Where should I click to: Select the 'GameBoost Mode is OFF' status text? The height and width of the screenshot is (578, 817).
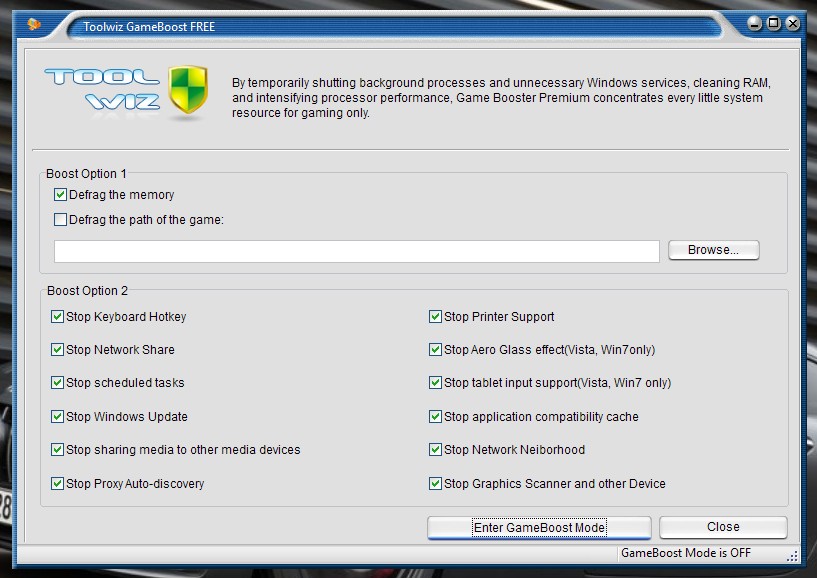click(686, 553)
